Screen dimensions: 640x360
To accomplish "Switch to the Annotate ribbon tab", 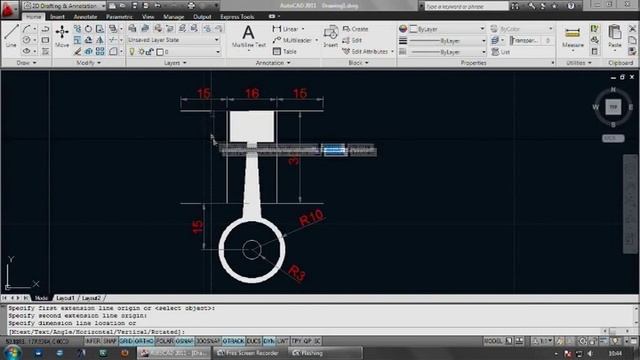I will [x=85, y=17].
